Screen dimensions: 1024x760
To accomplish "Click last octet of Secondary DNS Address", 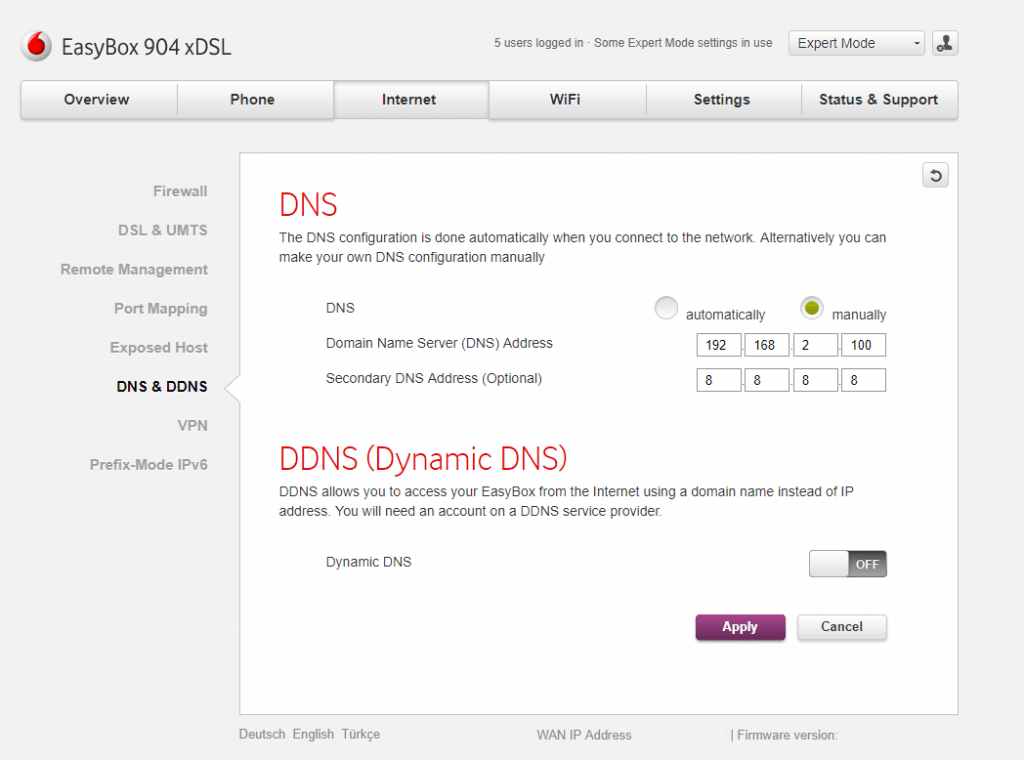I will coord(863,380).
